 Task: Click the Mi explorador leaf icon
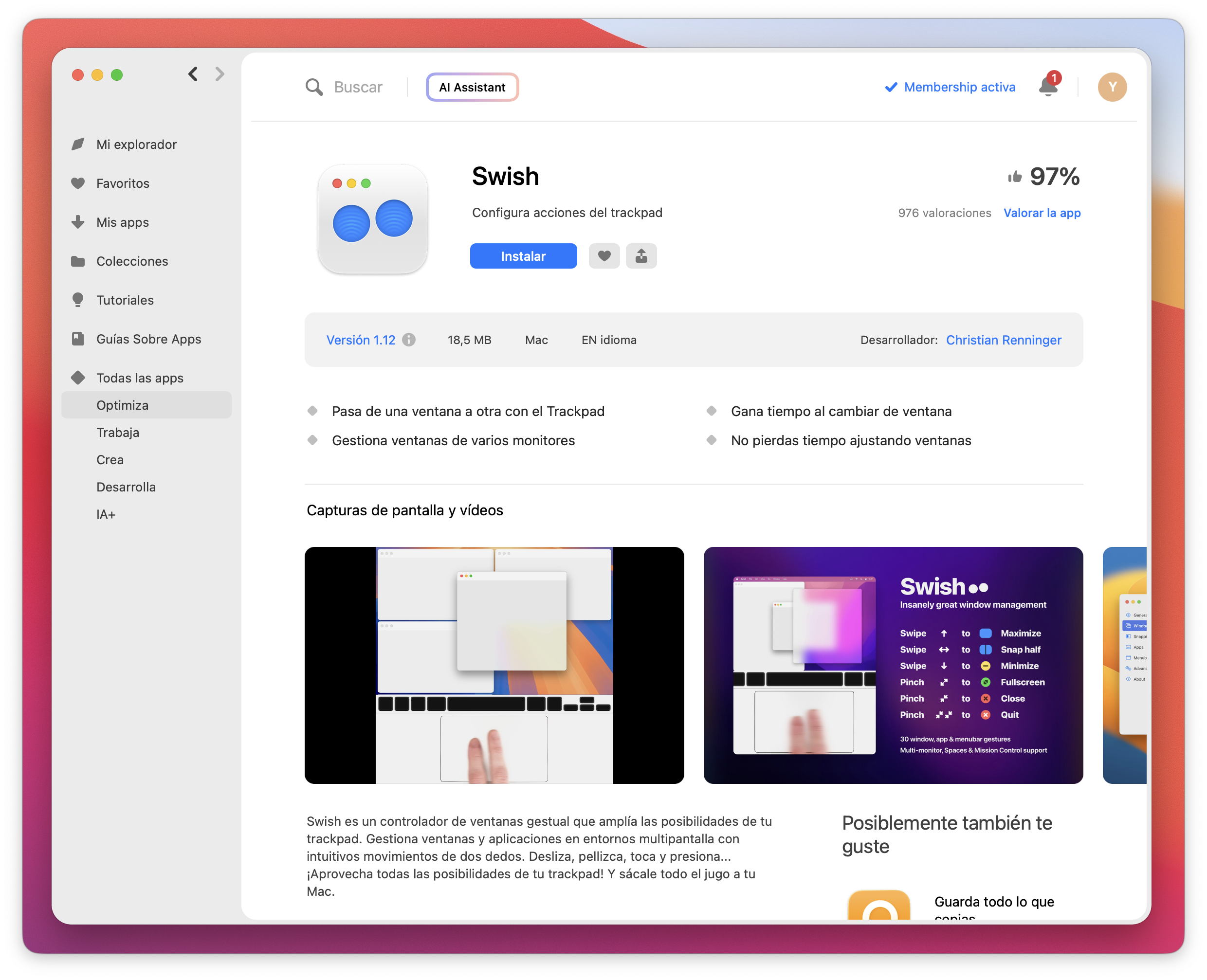click(78, 145)
